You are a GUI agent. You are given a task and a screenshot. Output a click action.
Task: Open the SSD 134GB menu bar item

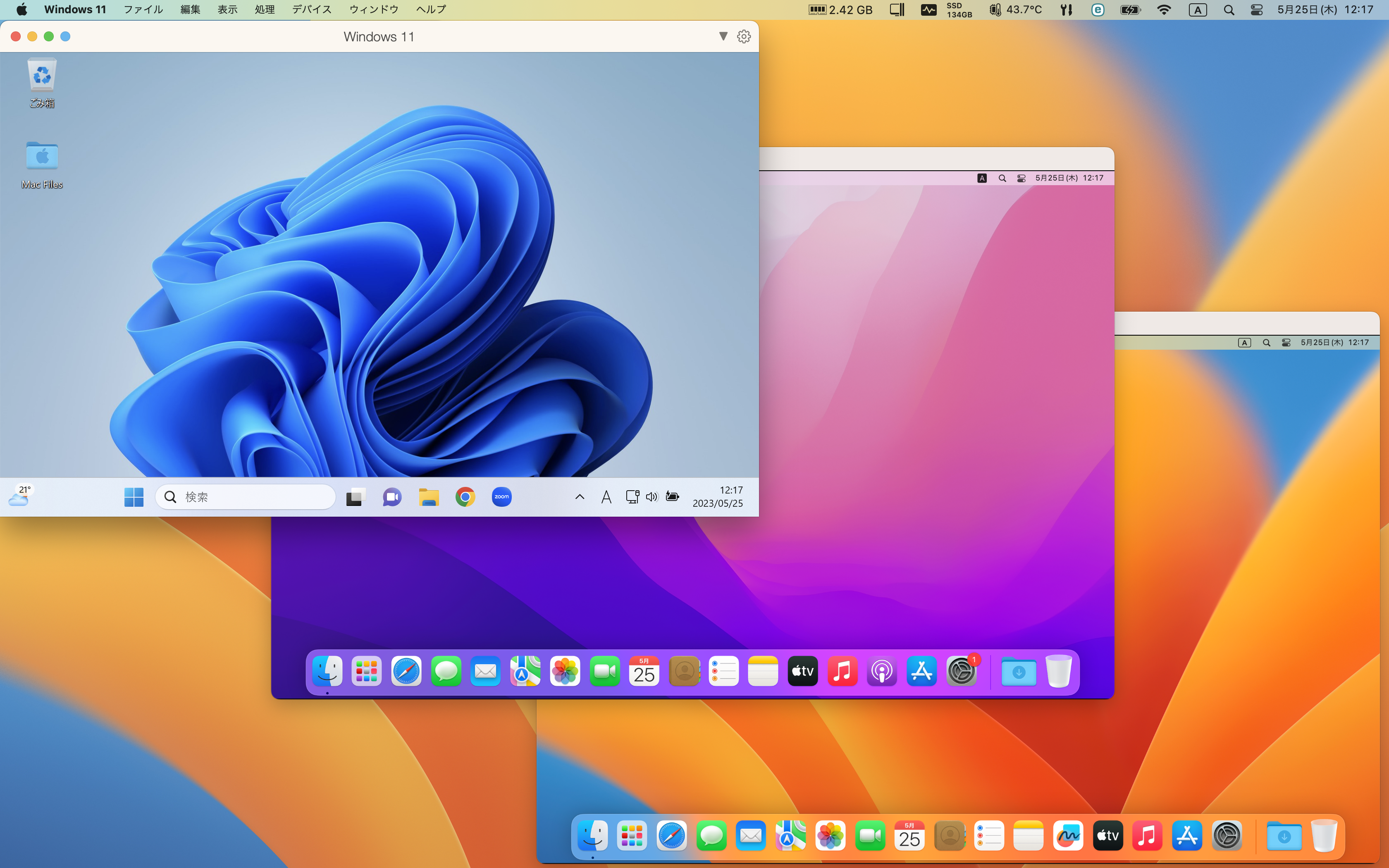point(959,10)
